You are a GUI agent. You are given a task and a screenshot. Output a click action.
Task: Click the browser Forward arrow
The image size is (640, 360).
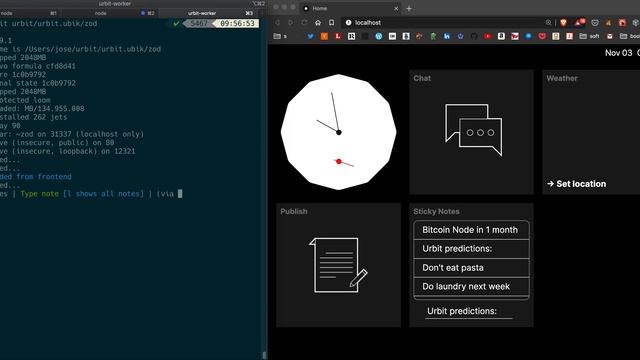pos(291,22)
